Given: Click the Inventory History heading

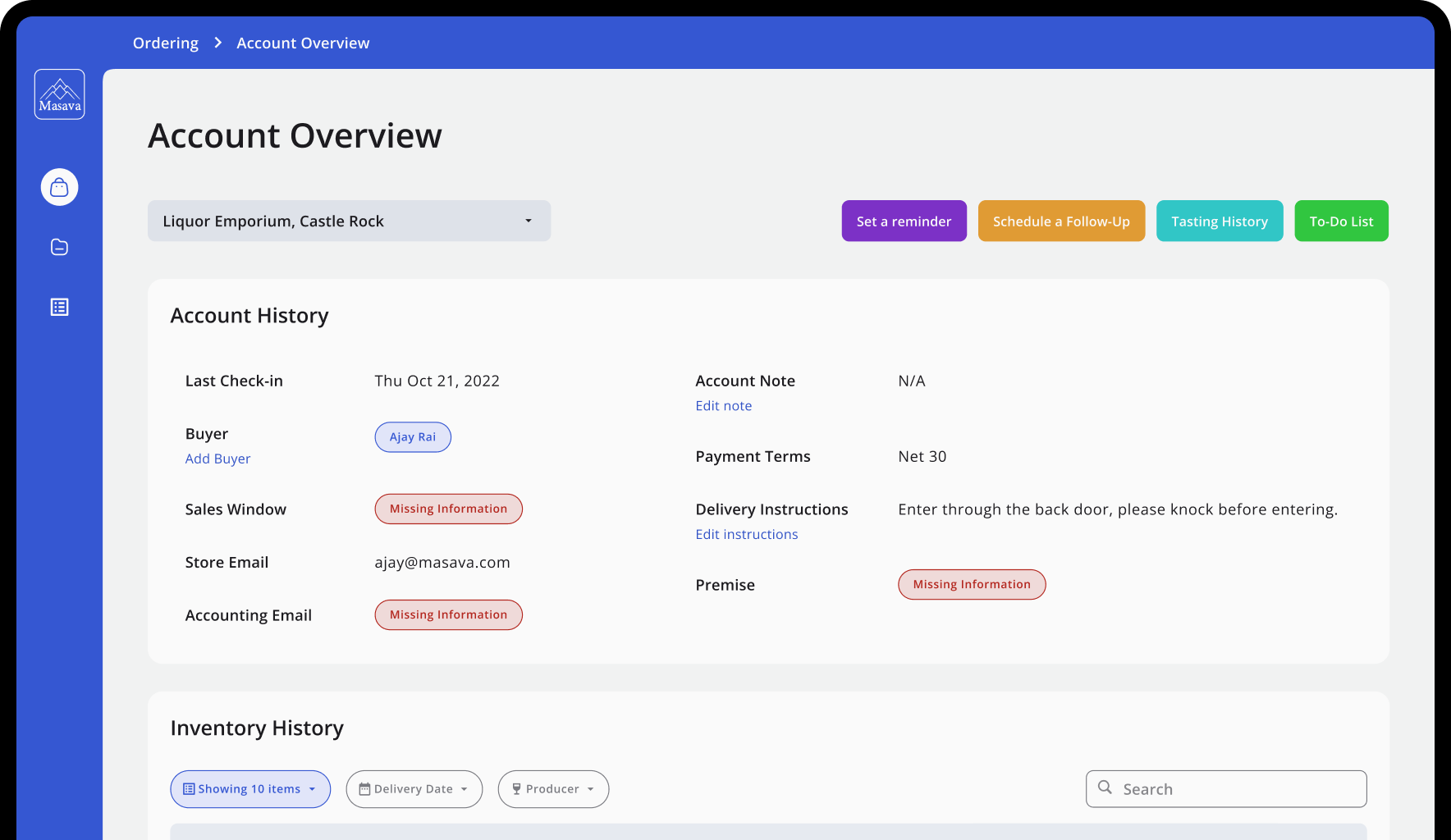Looking at the screenshot, I should click(257, 728).
